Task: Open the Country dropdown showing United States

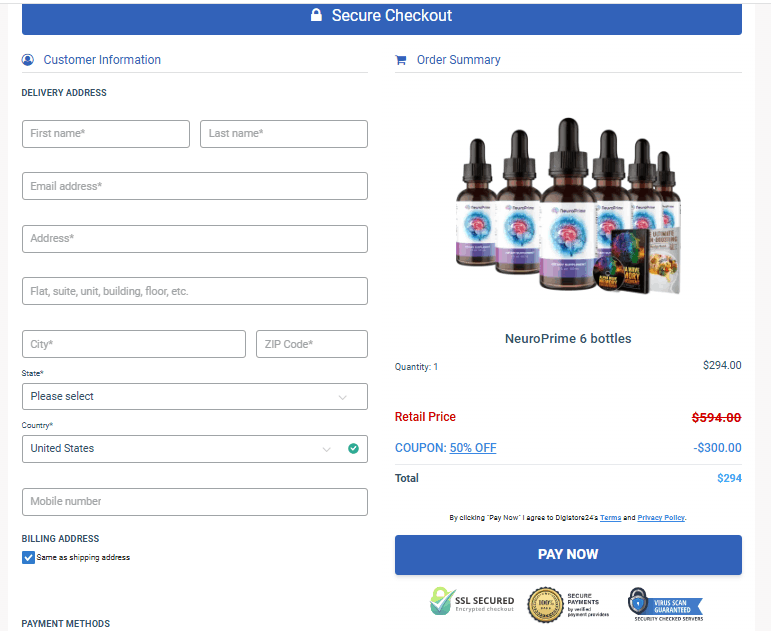Action: [x=195, y=449]
